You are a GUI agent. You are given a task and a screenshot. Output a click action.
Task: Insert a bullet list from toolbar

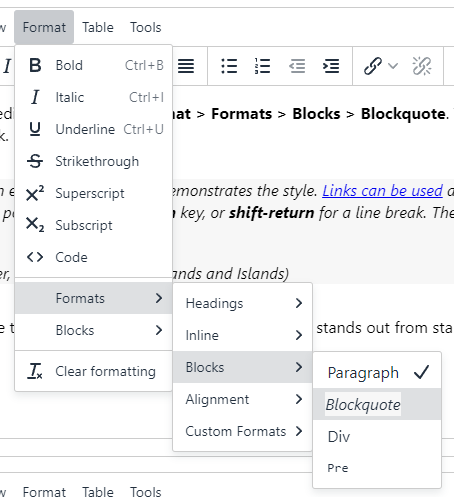[x=229, y=66]
